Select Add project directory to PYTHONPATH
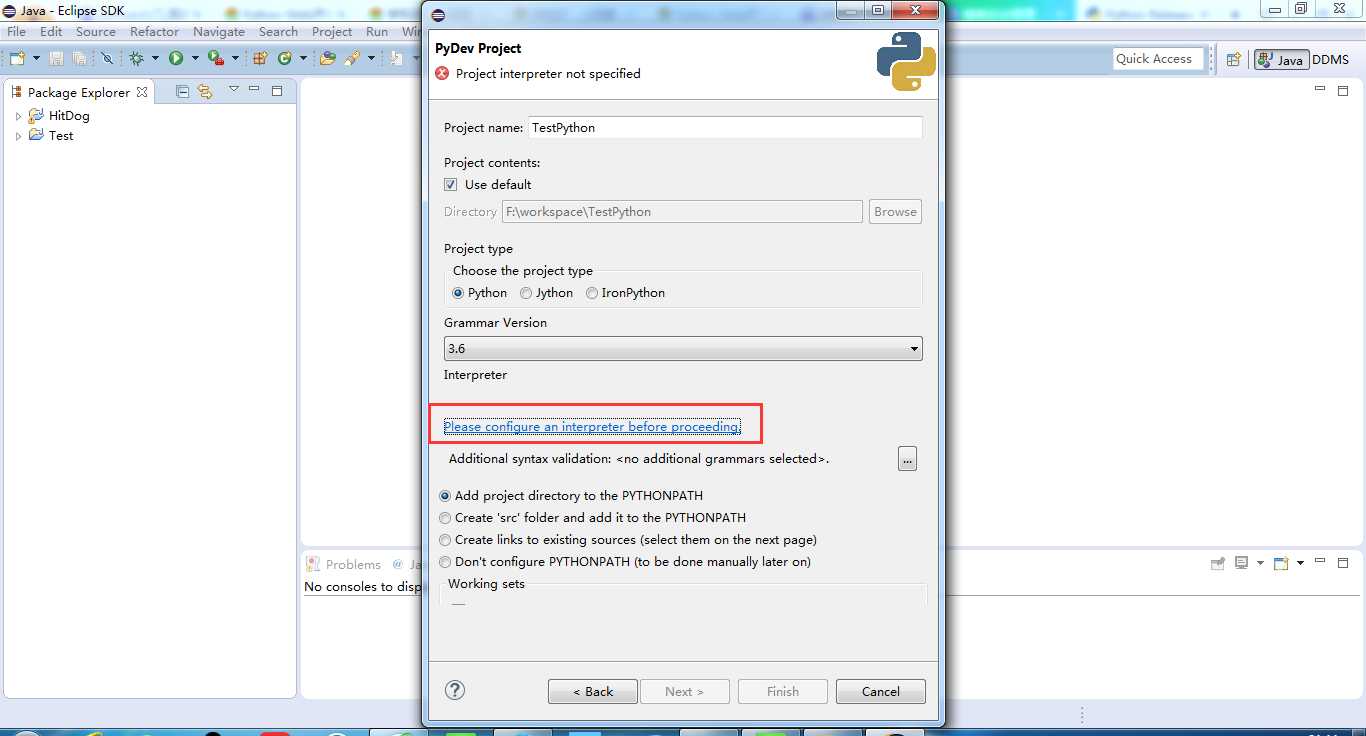The height and width of the screenshot is (736, 1366). (x=446, y=496)
